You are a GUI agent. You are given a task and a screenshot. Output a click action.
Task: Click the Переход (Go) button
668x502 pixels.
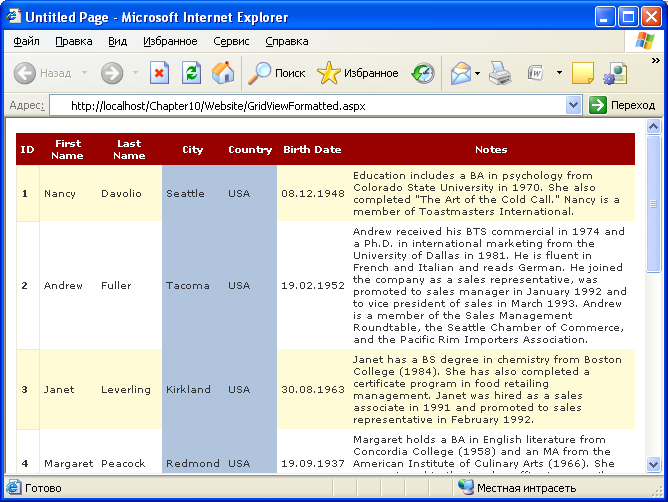(x=623, y=105)
